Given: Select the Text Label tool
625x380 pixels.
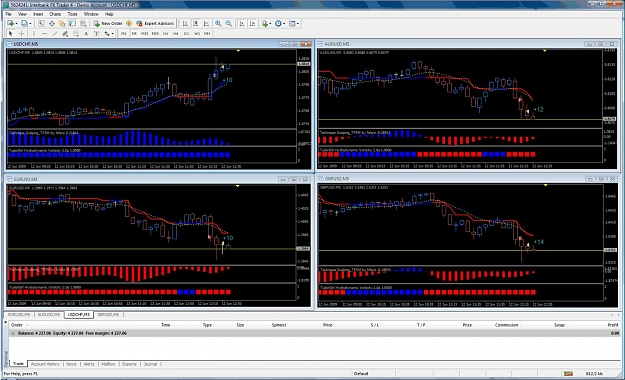Looking at the screenshot, I should pos(96,33).
